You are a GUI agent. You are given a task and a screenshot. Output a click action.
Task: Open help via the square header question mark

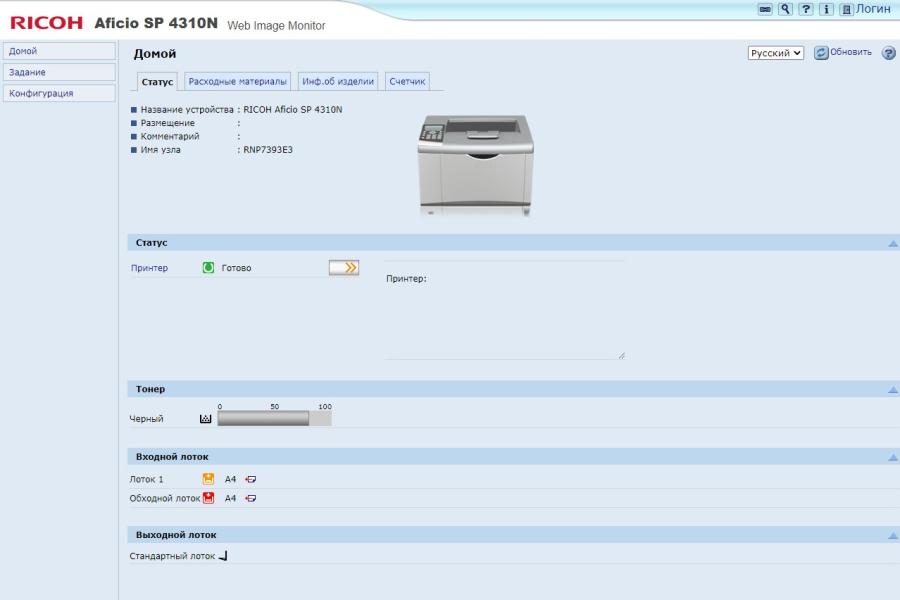(x=806, y=9)
